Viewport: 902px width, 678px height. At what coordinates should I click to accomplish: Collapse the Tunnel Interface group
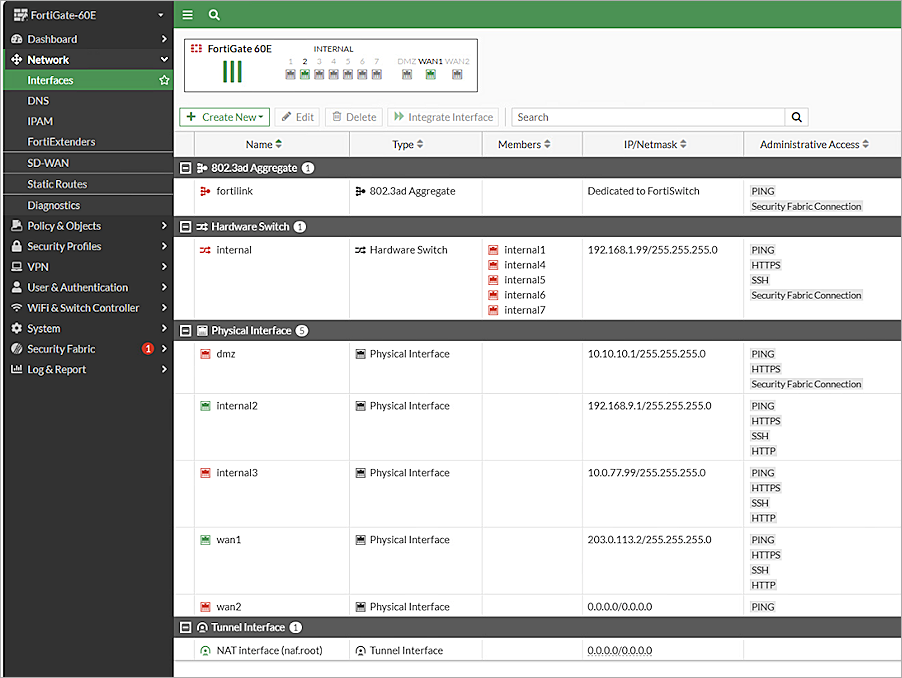click(186, 627)
